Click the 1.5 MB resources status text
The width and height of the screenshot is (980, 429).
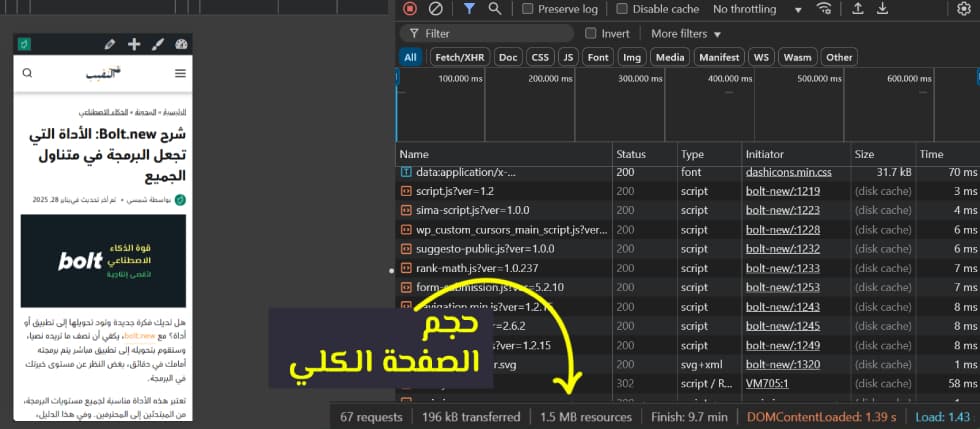pos(586,417)
